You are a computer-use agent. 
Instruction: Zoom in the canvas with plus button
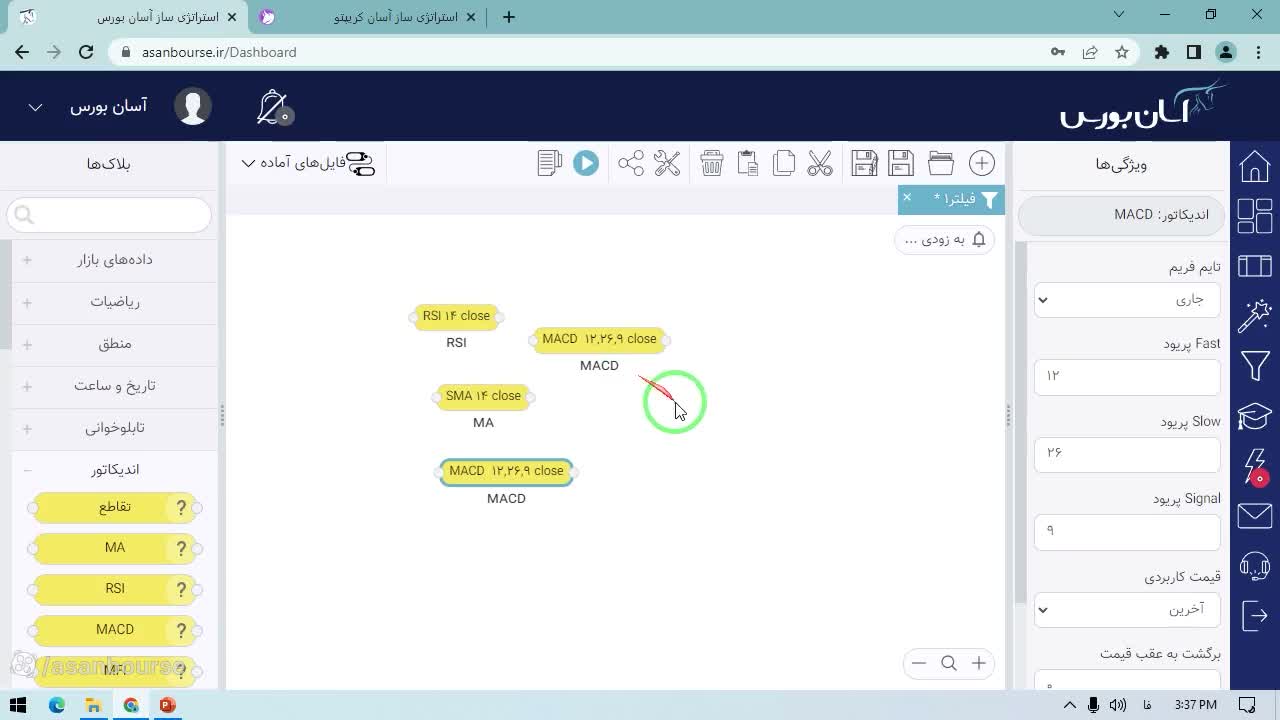tap(979, 663)
